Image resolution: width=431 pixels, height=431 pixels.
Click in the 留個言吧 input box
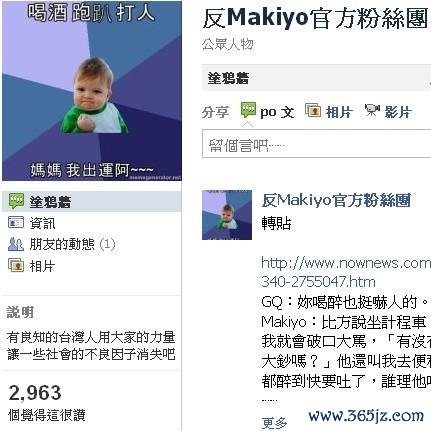pos(316,144)
